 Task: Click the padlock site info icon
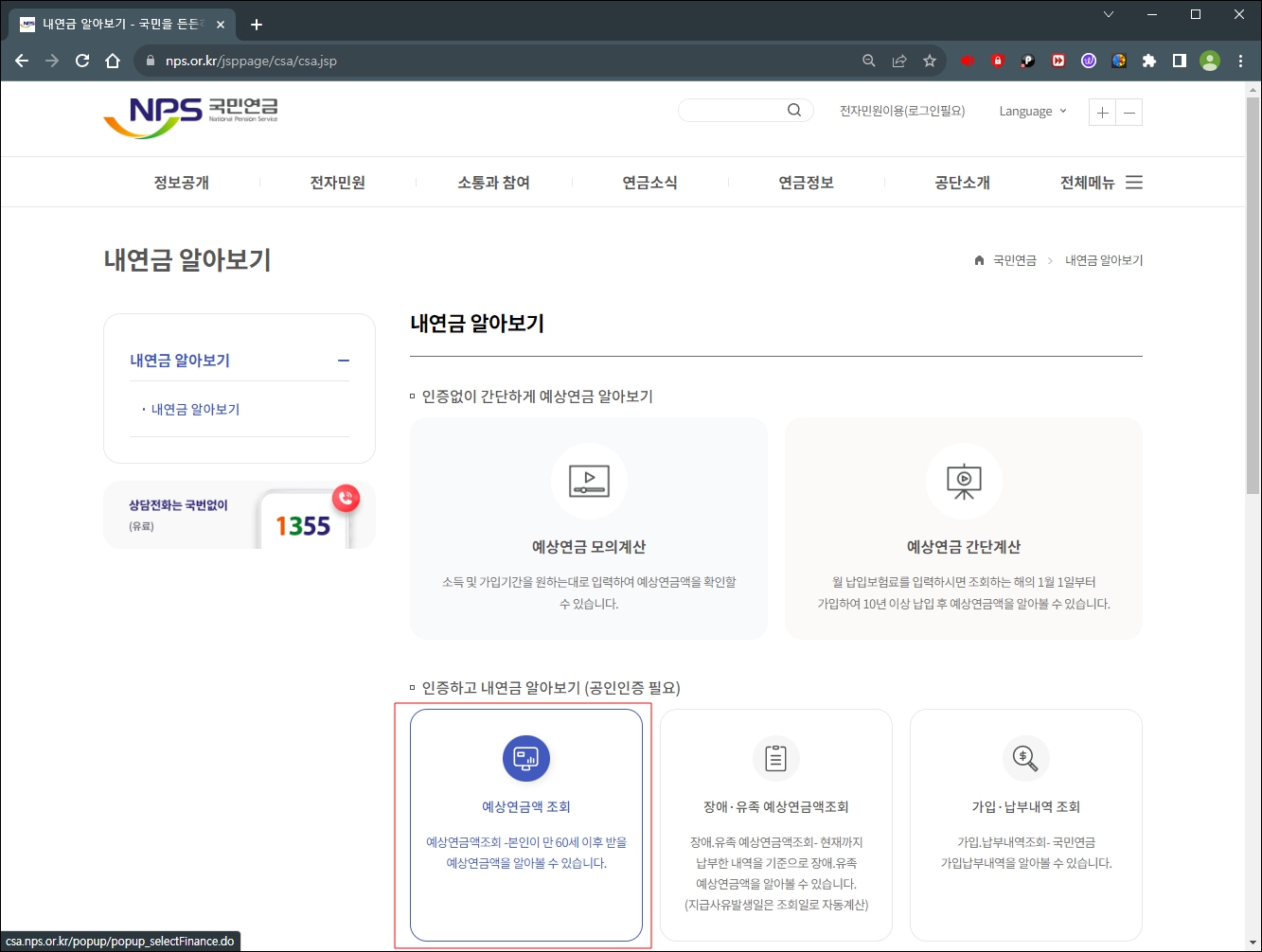(150, 61)
